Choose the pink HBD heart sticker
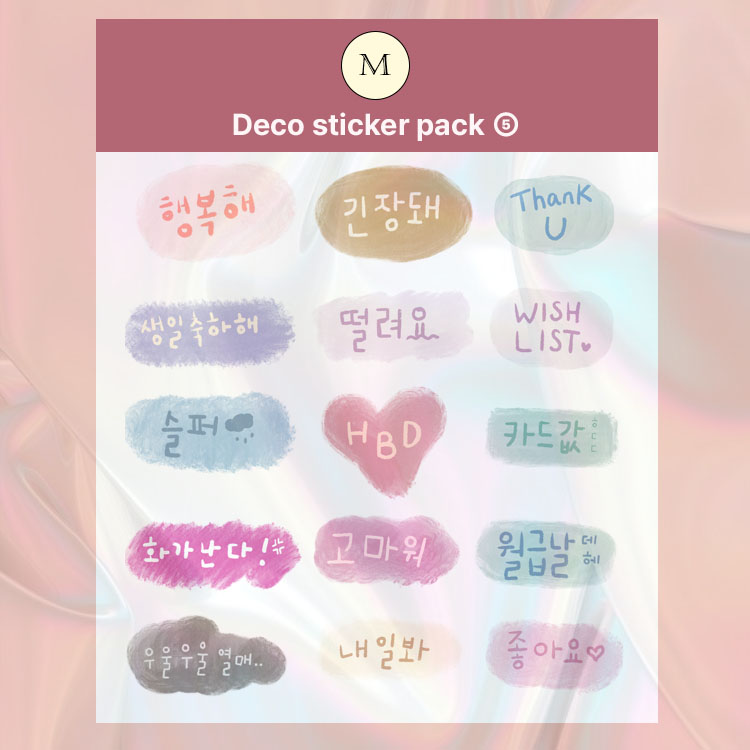Viewport: 750px width, 750px height. point(385,442)
